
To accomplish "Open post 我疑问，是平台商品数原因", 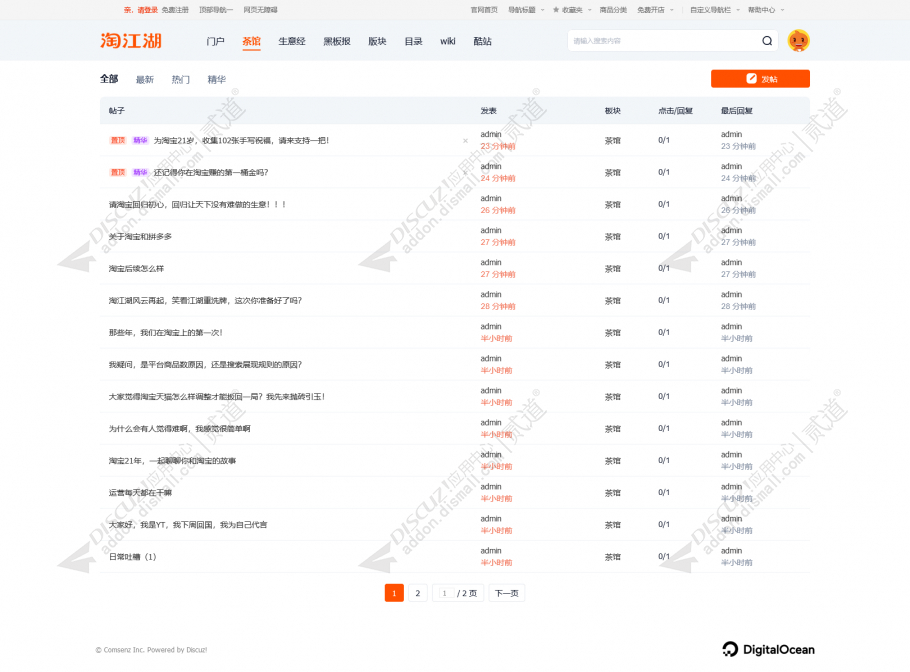I will (205, 364).
